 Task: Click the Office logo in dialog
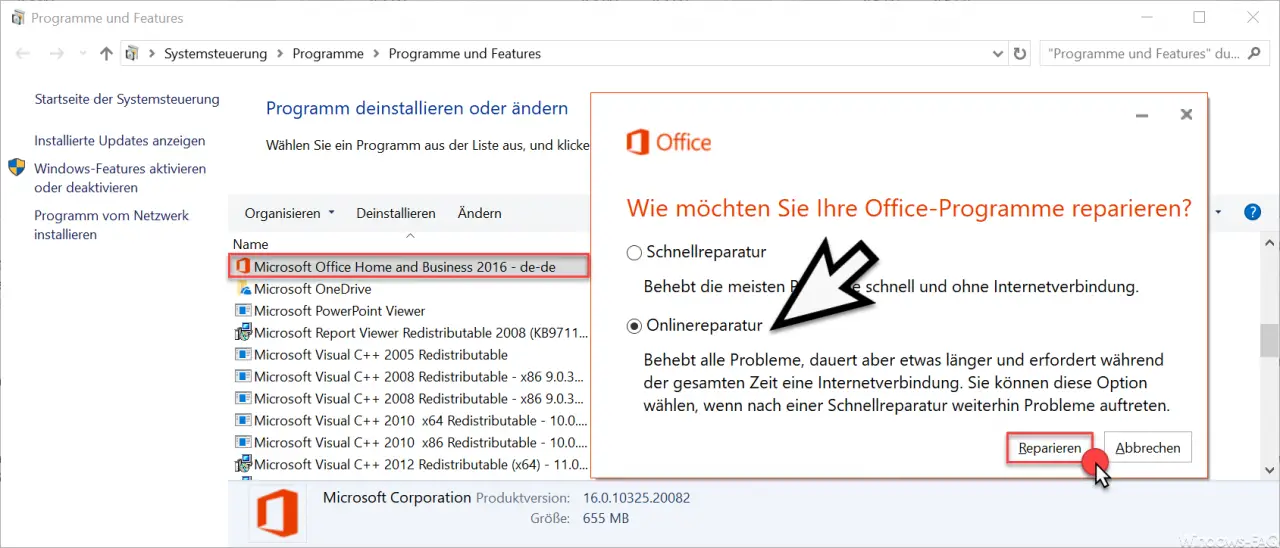(x=668, y=142)
